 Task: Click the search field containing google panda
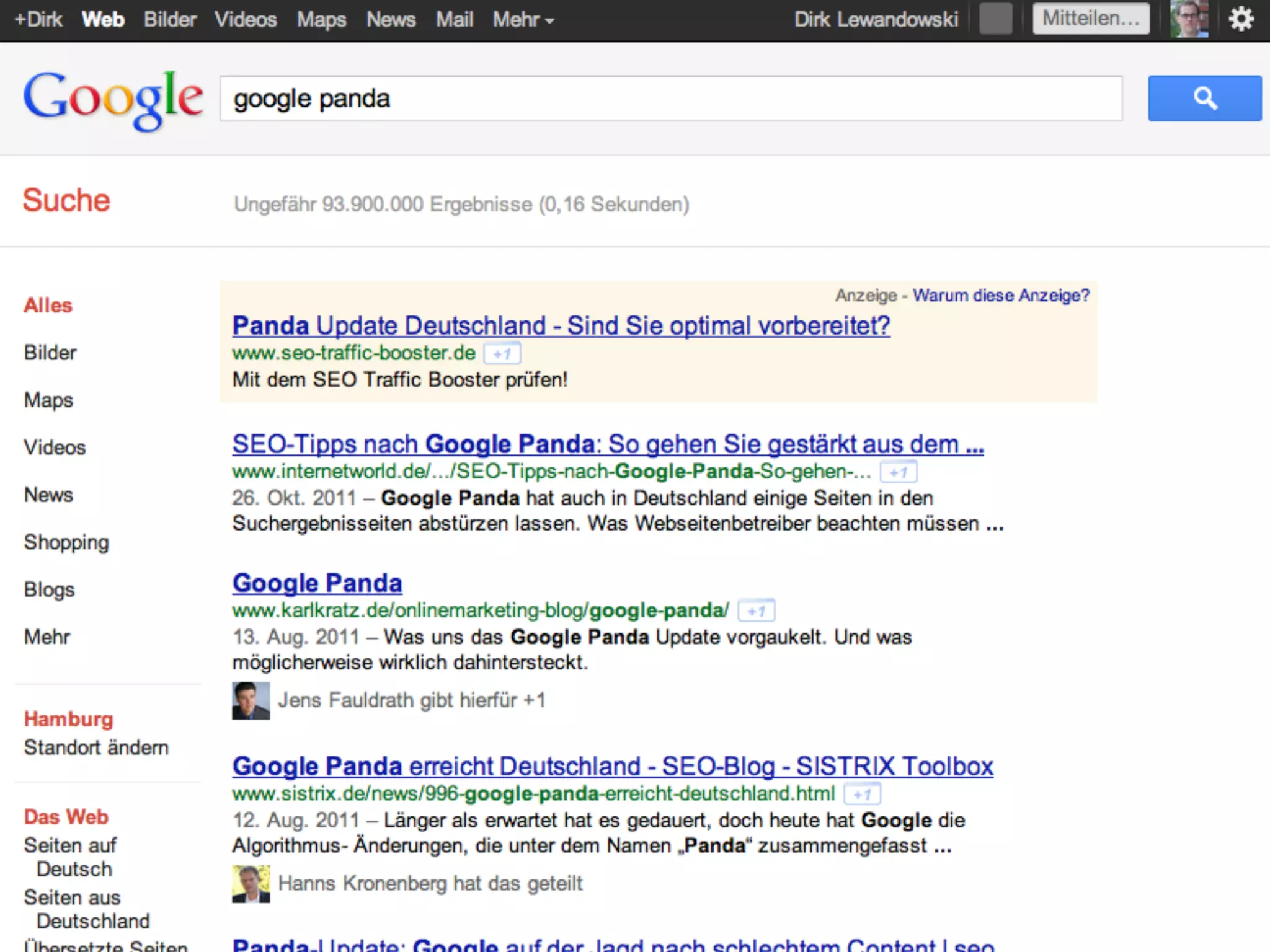click(670, 99)
